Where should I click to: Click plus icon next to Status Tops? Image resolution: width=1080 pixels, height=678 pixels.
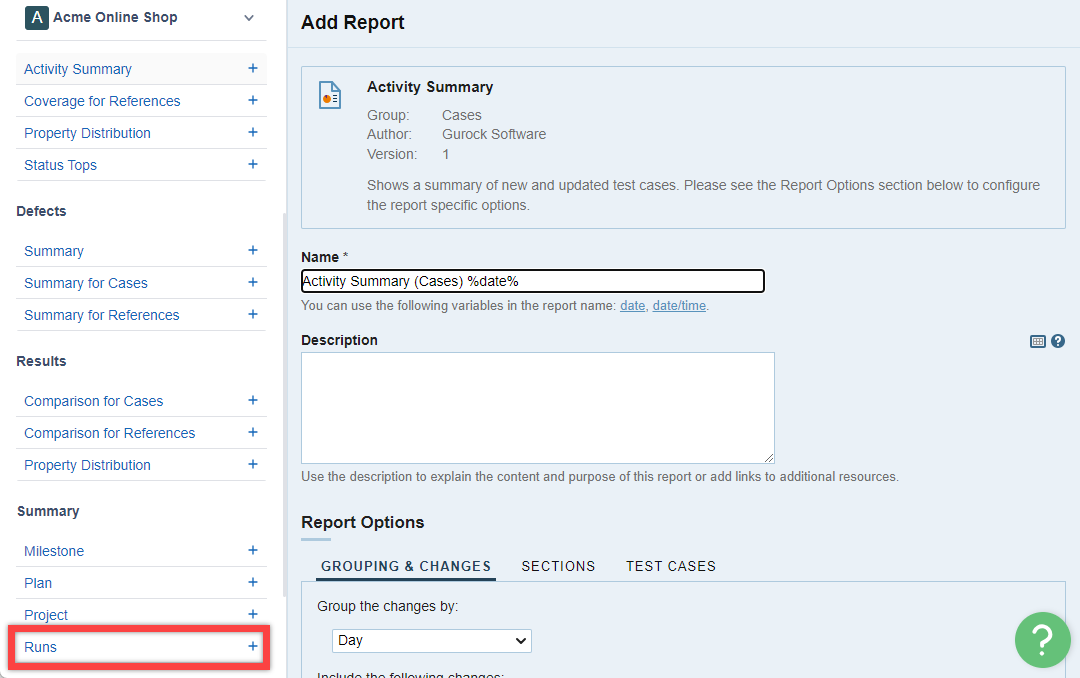tap(252, 165)
